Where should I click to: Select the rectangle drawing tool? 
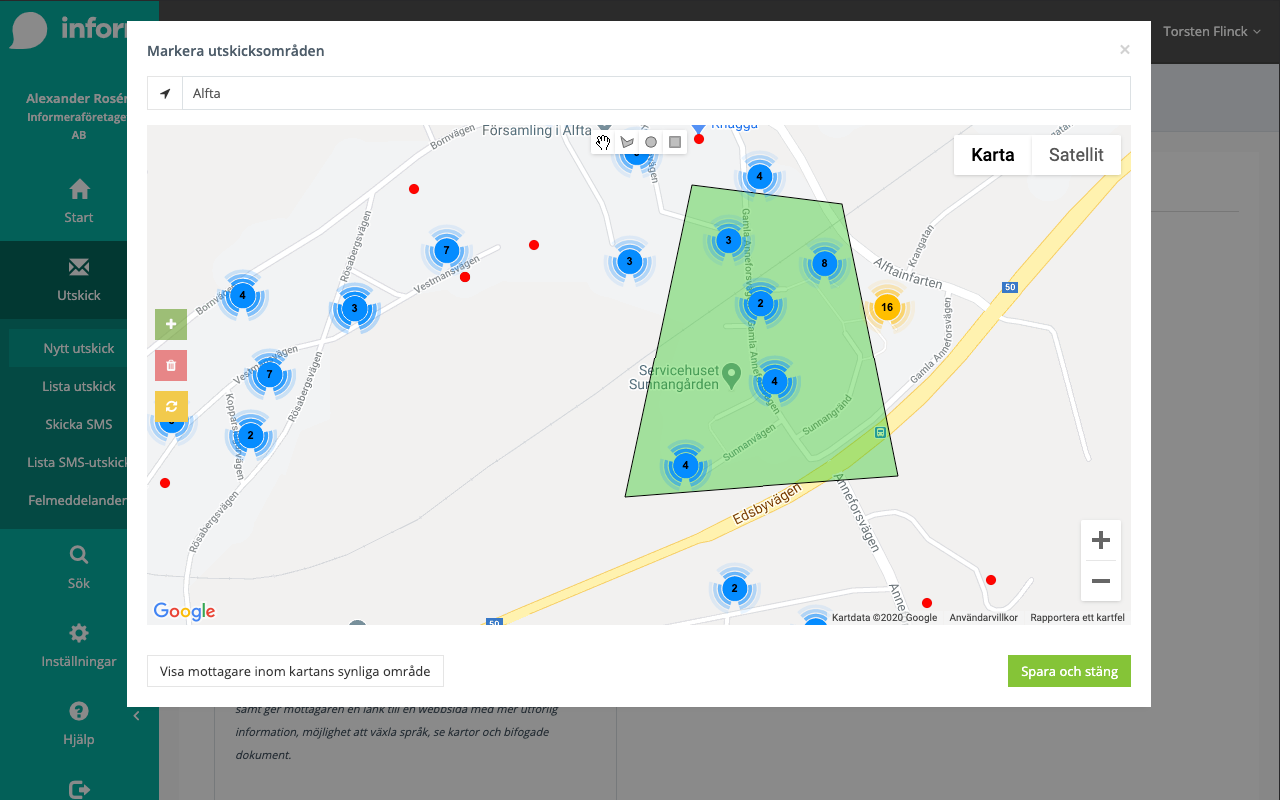point(675,142)
